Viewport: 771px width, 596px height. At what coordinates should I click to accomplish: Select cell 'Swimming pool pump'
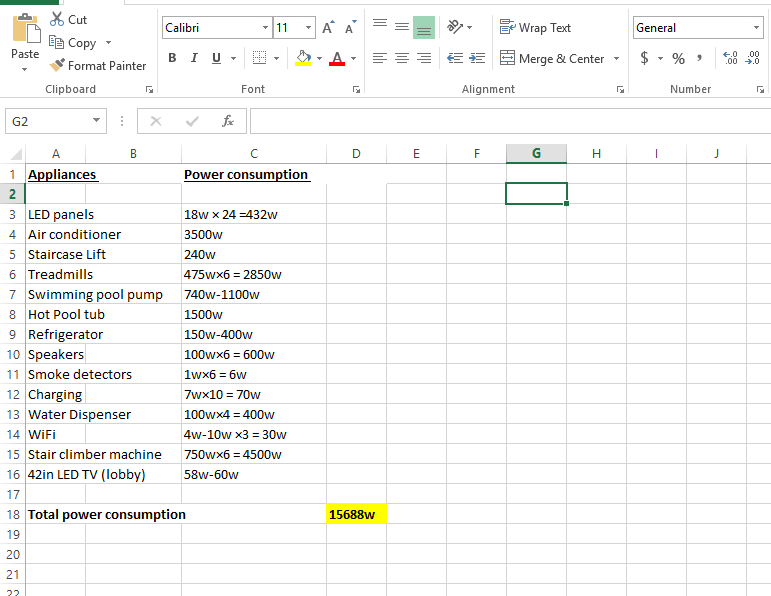point(95,295)
